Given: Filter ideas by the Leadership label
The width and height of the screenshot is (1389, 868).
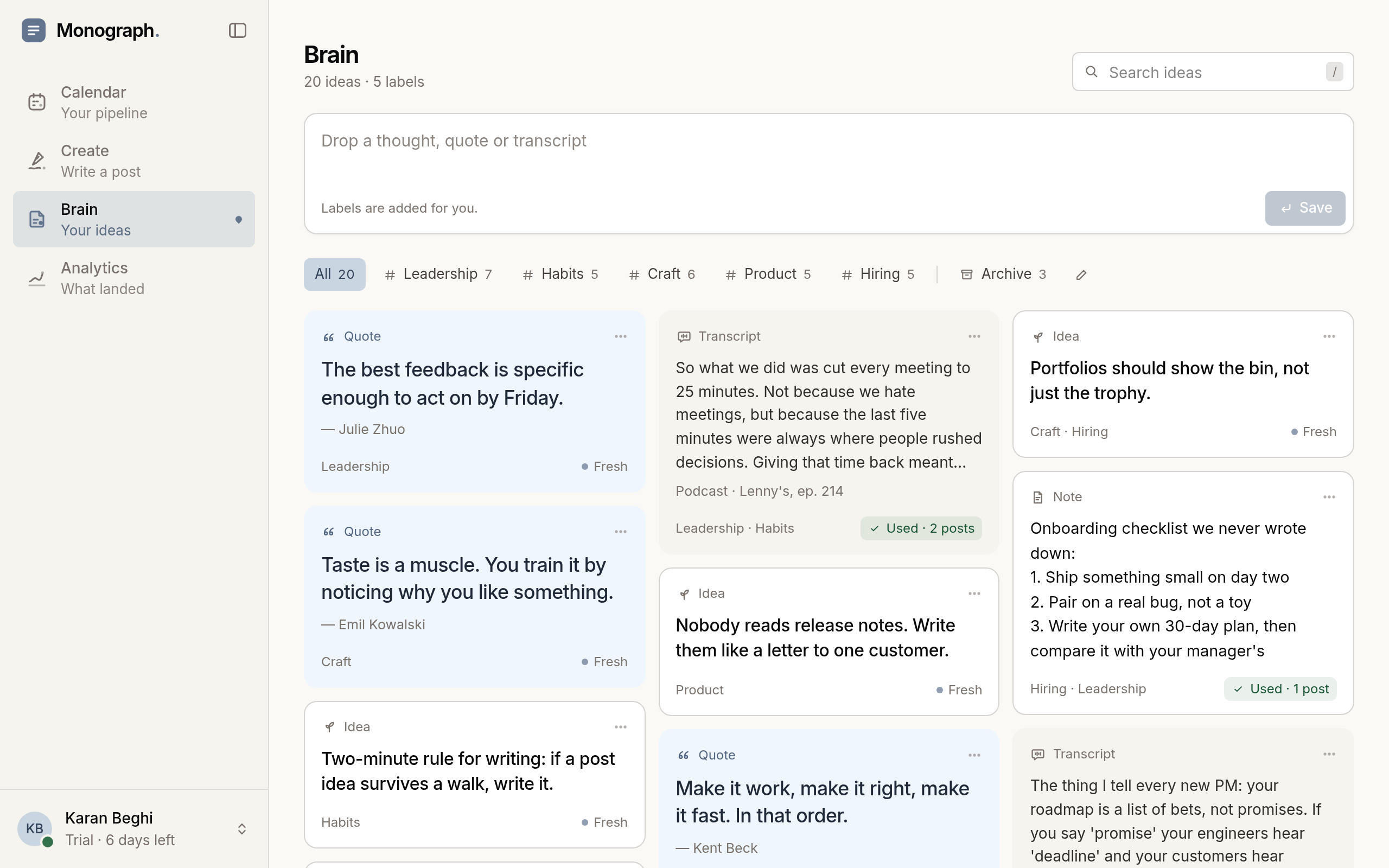Looking at the screenshot, I should coord(438,275).
